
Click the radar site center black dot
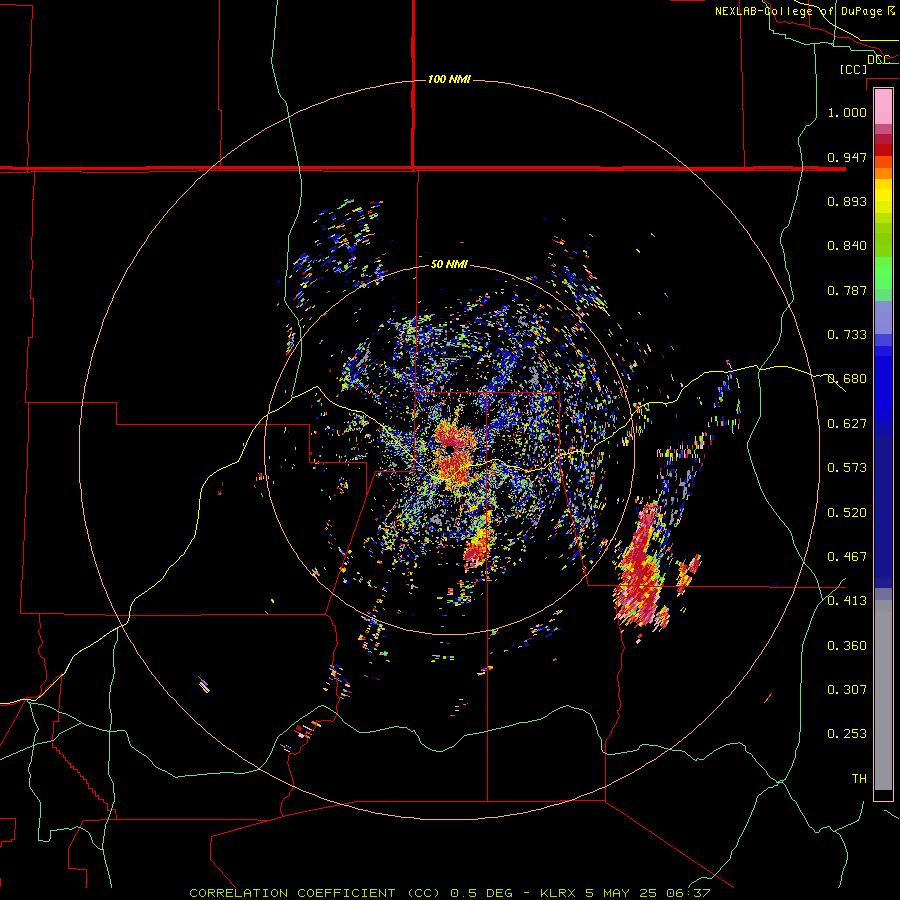point(449,448)
